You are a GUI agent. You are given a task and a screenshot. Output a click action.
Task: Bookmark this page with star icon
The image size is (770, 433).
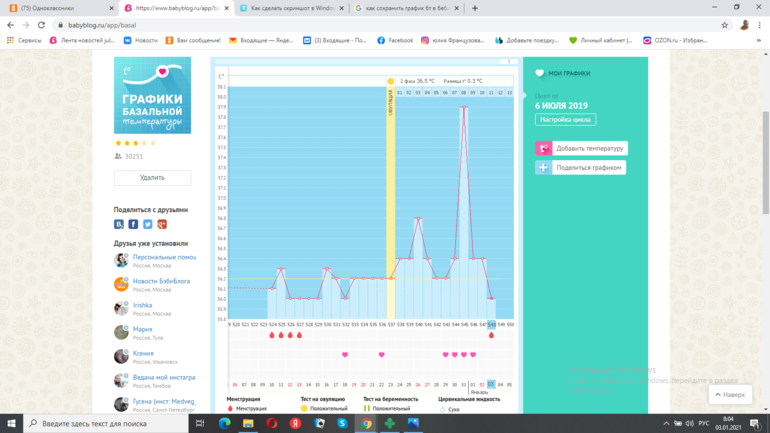pos(725,25)
